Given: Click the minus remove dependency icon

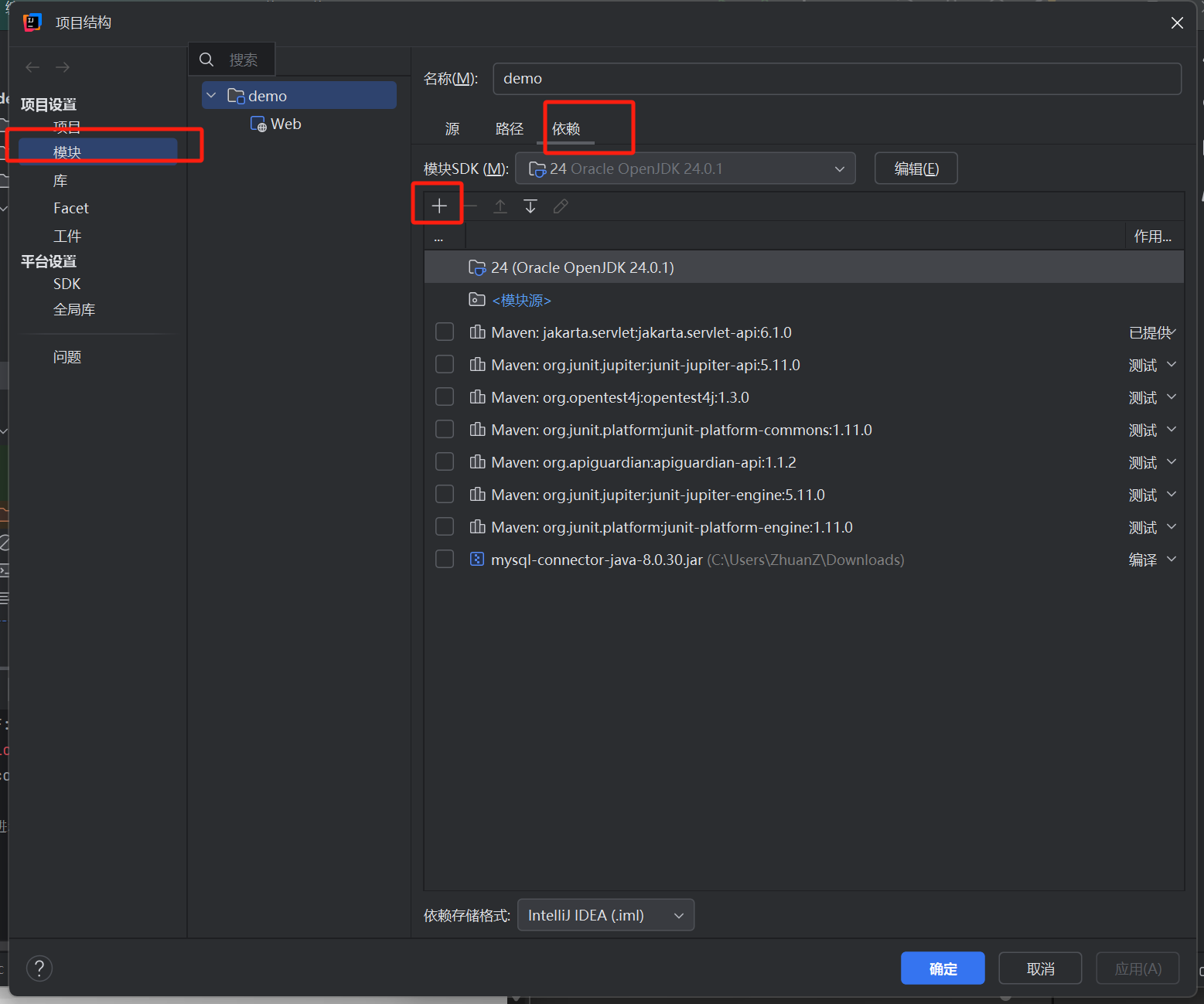Looking at the screenshot, I should point(469,206).
